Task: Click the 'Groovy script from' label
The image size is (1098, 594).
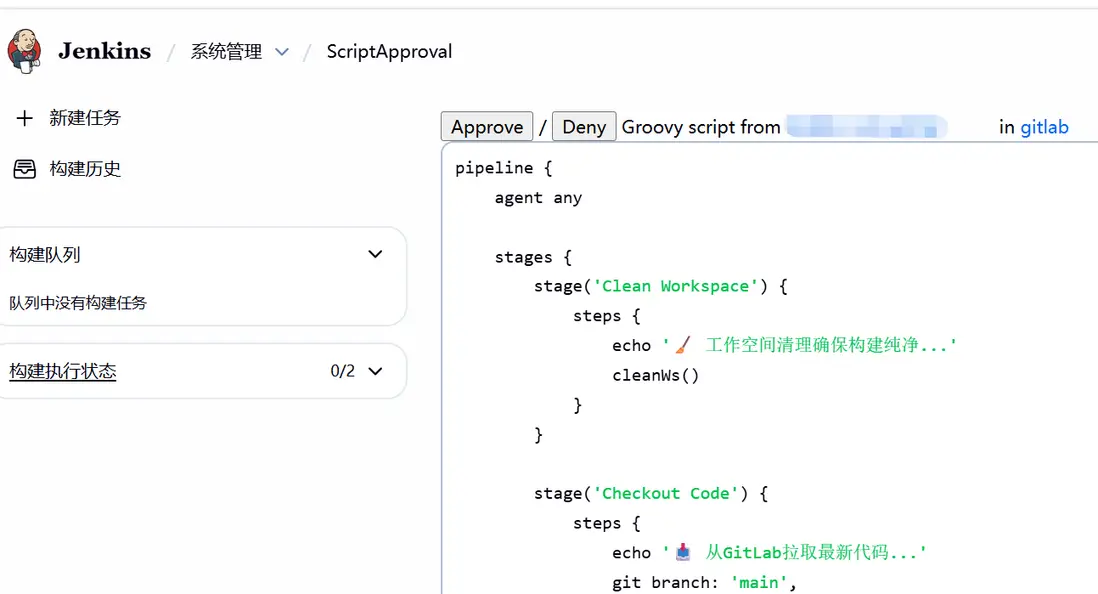Action: (x=701, y=127)
